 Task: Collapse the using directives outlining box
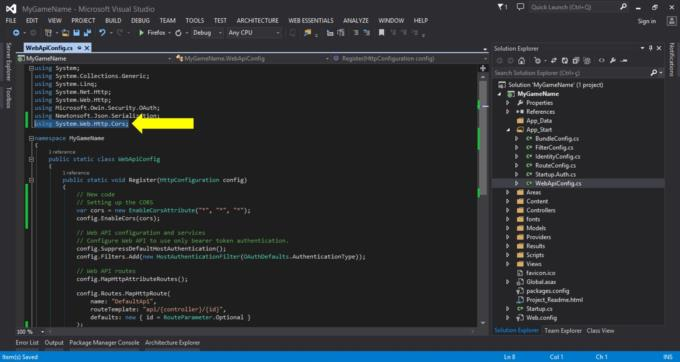pos(31,68)
